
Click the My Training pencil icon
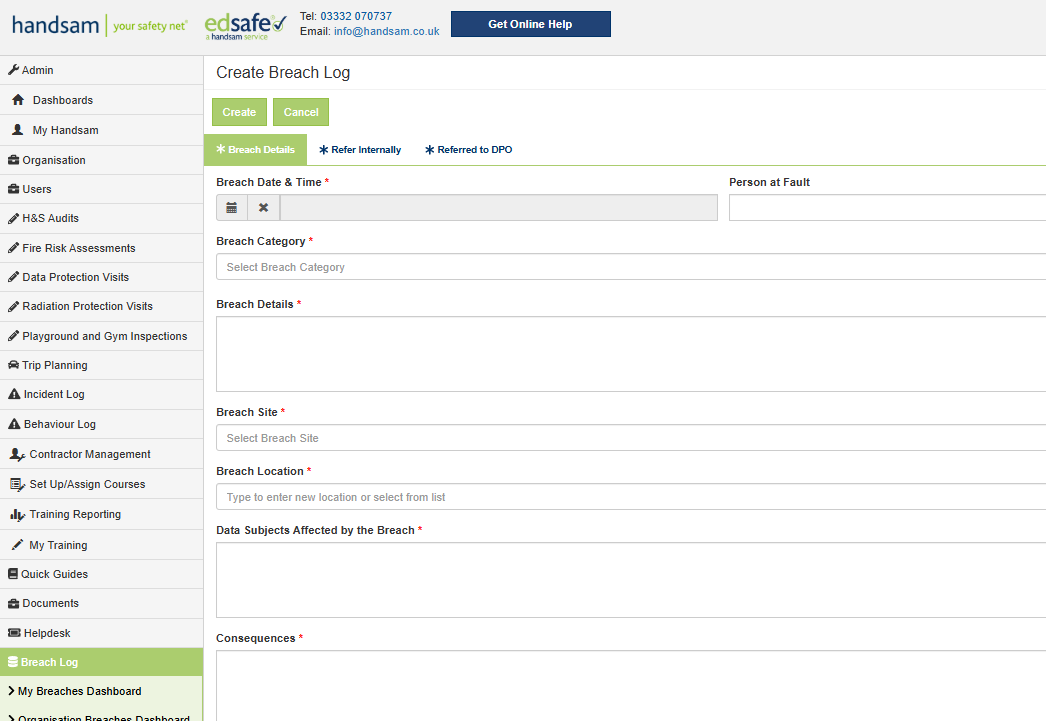[17, 544]
